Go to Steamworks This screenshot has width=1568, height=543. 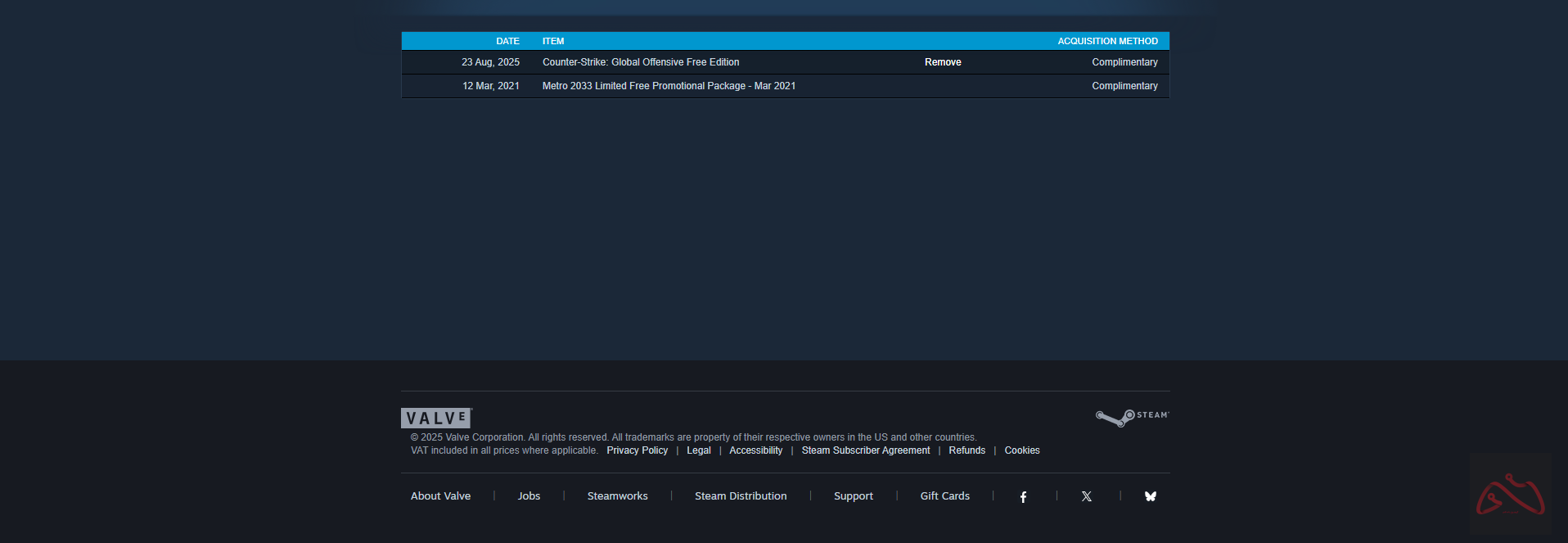pos(617,496)
